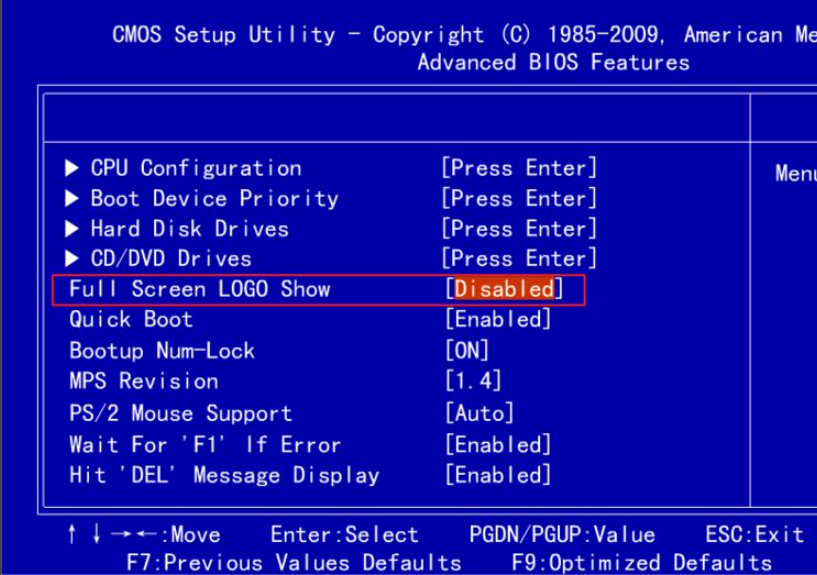Select the CD/DVD Drives entry
Screen dimensions: 817x575
171,259
